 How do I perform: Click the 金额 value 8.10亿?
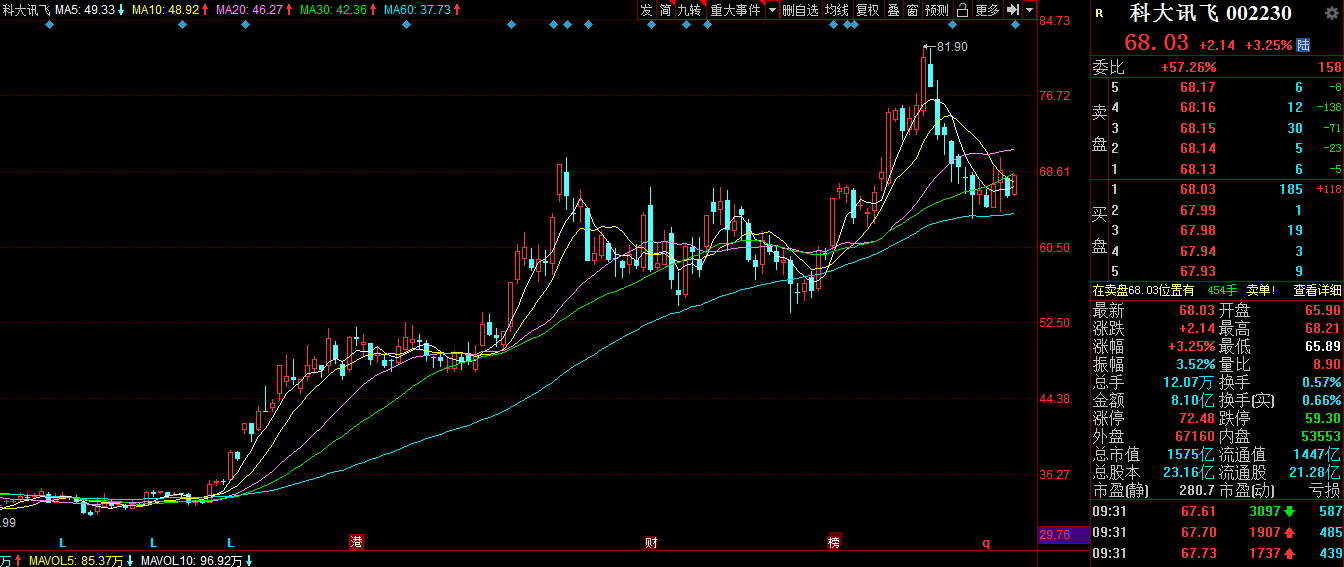1194,400
